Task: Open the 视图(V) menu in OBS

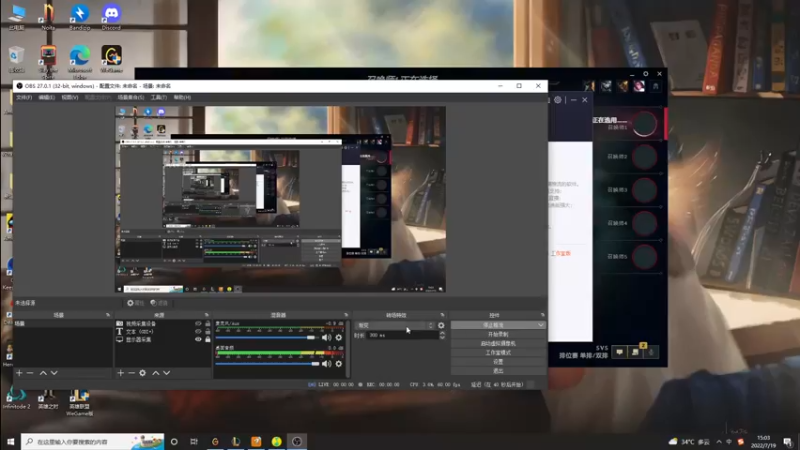Action: tap(70, 97)
